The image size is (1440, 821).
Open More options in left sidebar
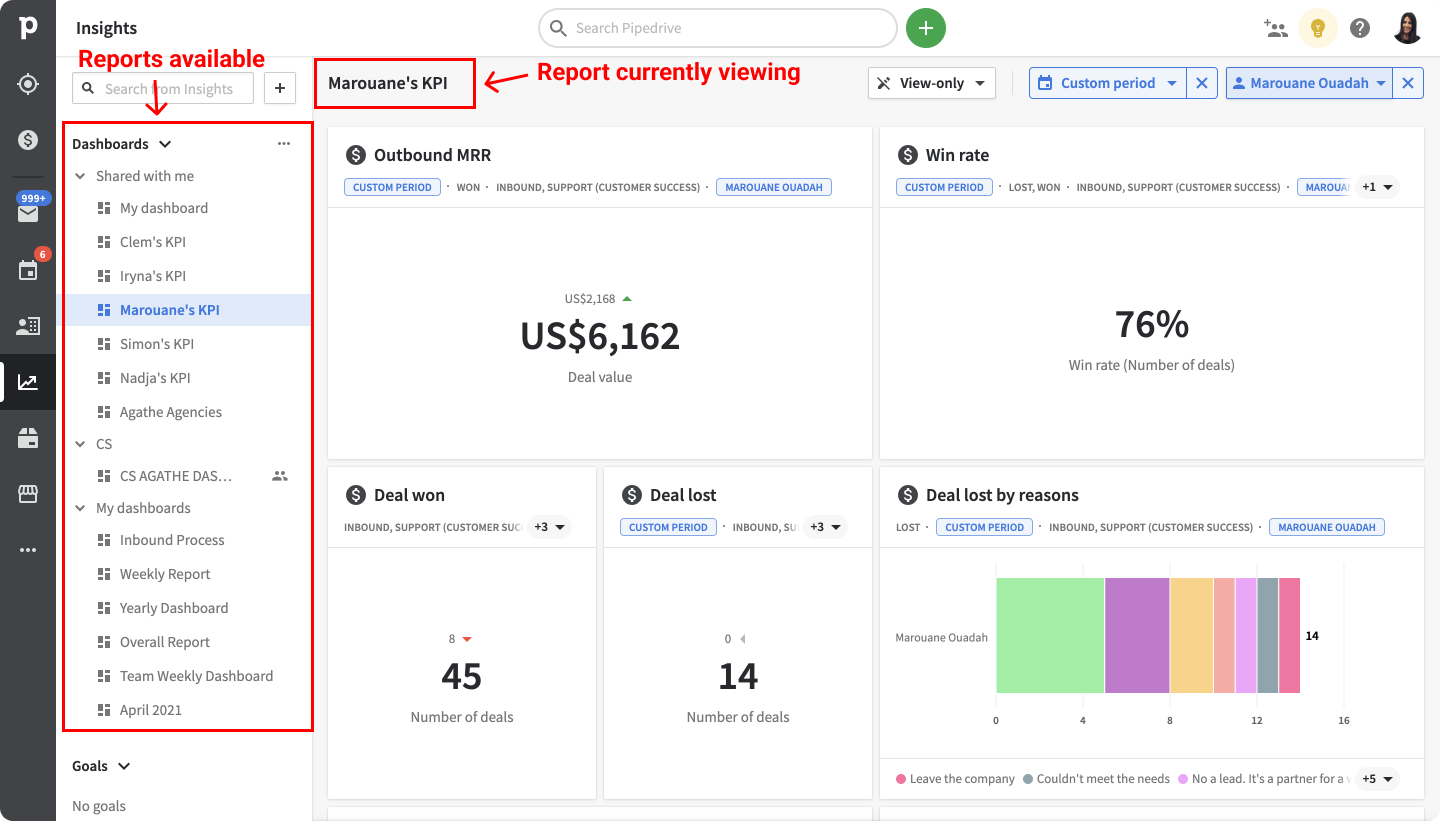click(x=28, y=550)
